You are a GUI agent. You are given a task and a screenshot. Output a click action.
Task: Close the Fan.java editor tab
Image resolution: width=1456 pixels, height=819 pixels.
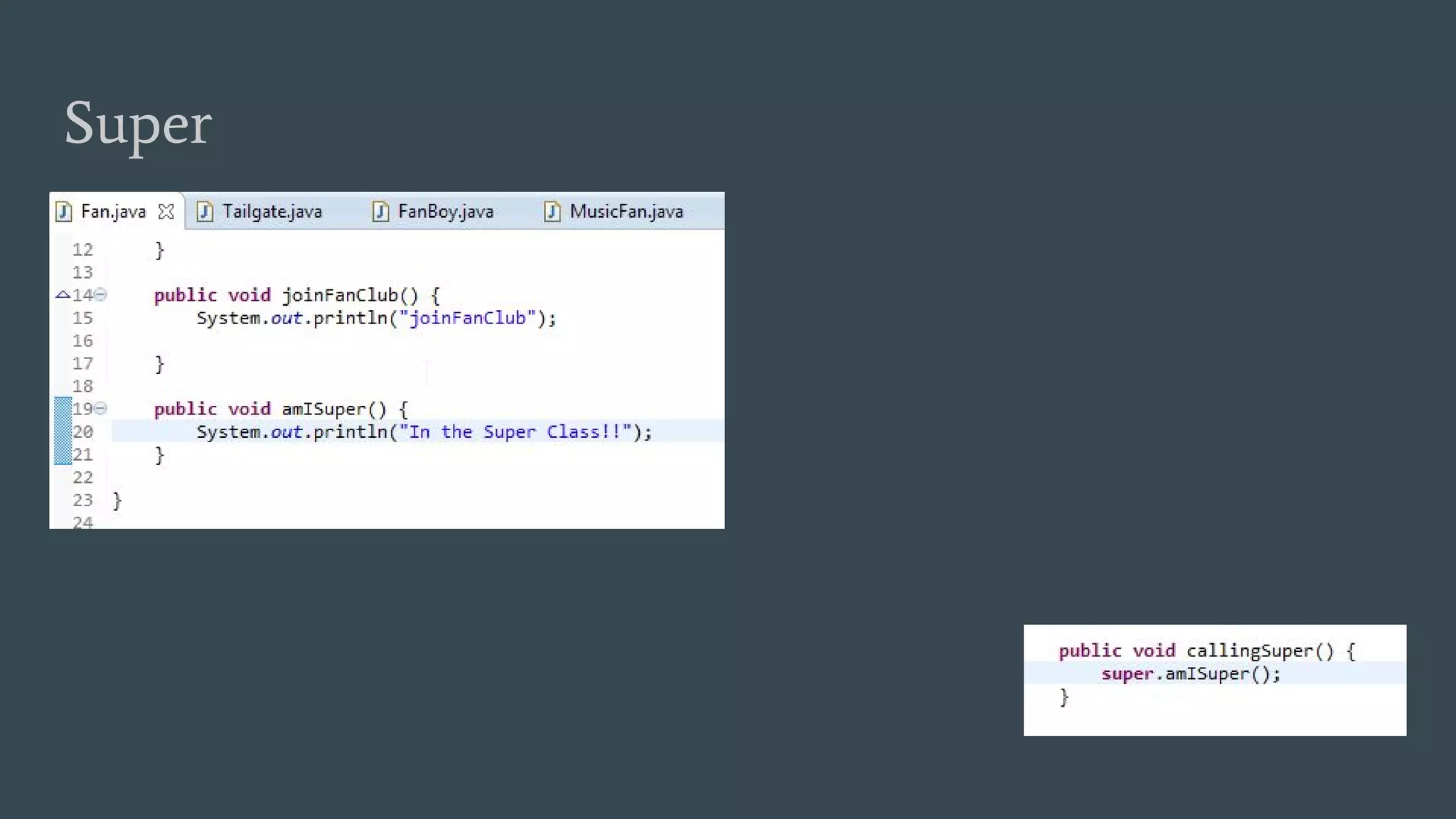click(x=166, y=212)
